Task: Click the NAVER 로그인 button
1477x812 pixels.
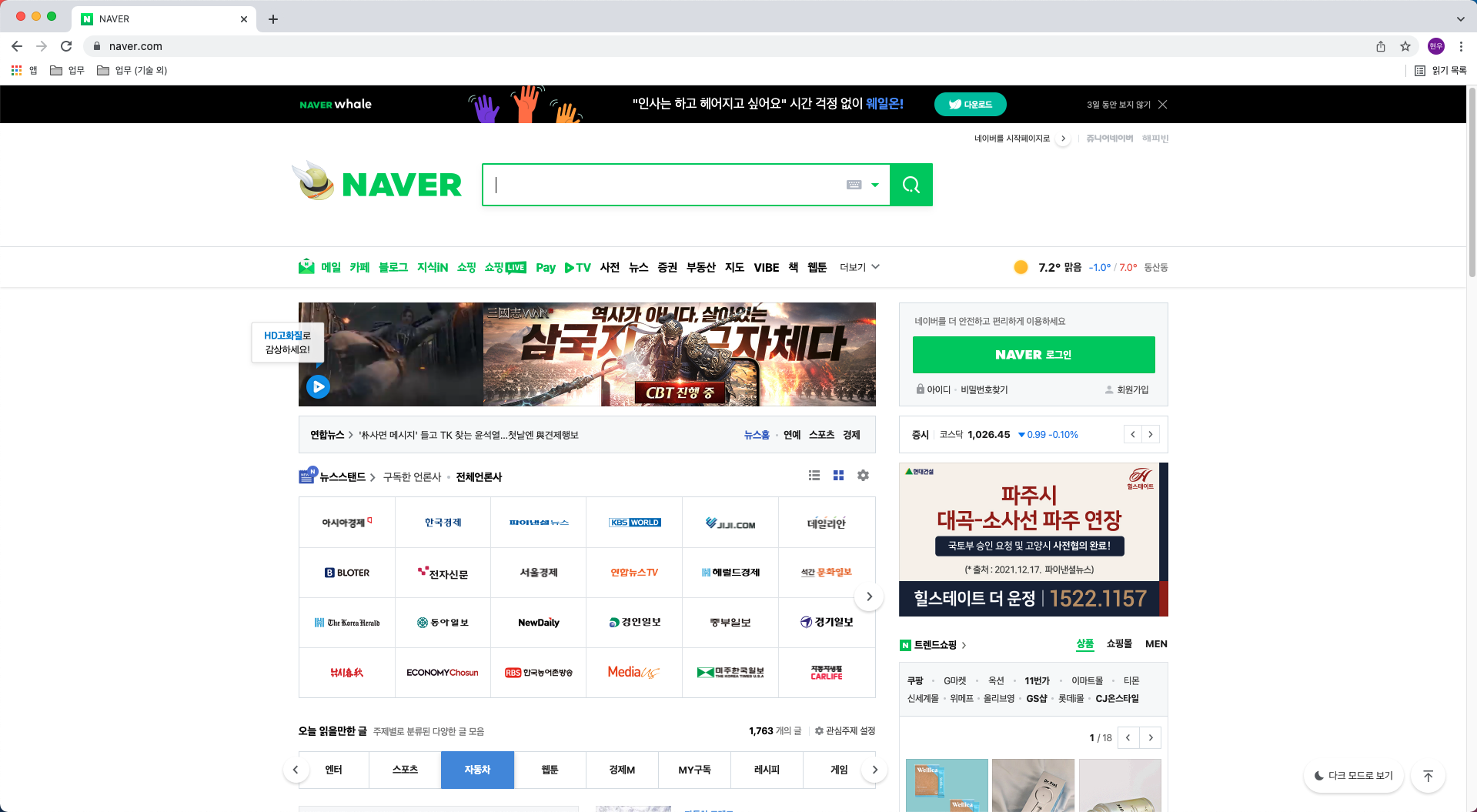Action: pyautogui.click(x=1034, y=355)
